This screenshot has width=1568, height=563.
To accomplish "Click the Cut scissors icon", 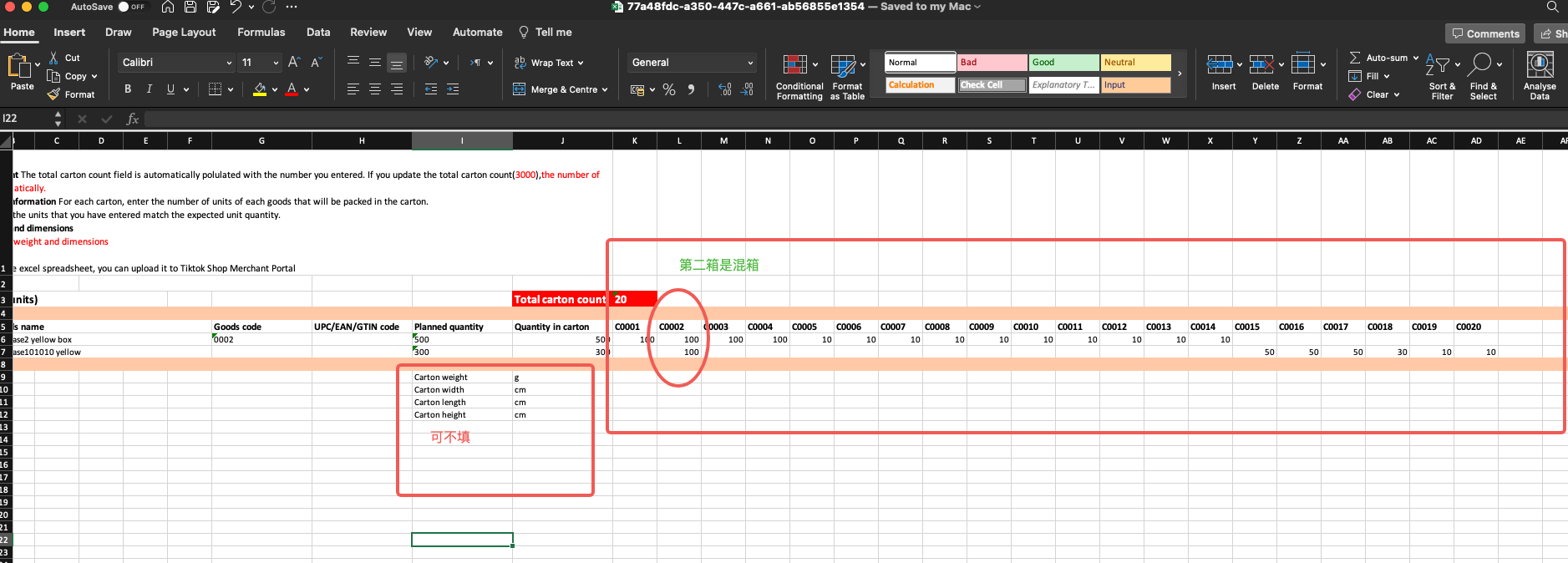I will 53,58.
